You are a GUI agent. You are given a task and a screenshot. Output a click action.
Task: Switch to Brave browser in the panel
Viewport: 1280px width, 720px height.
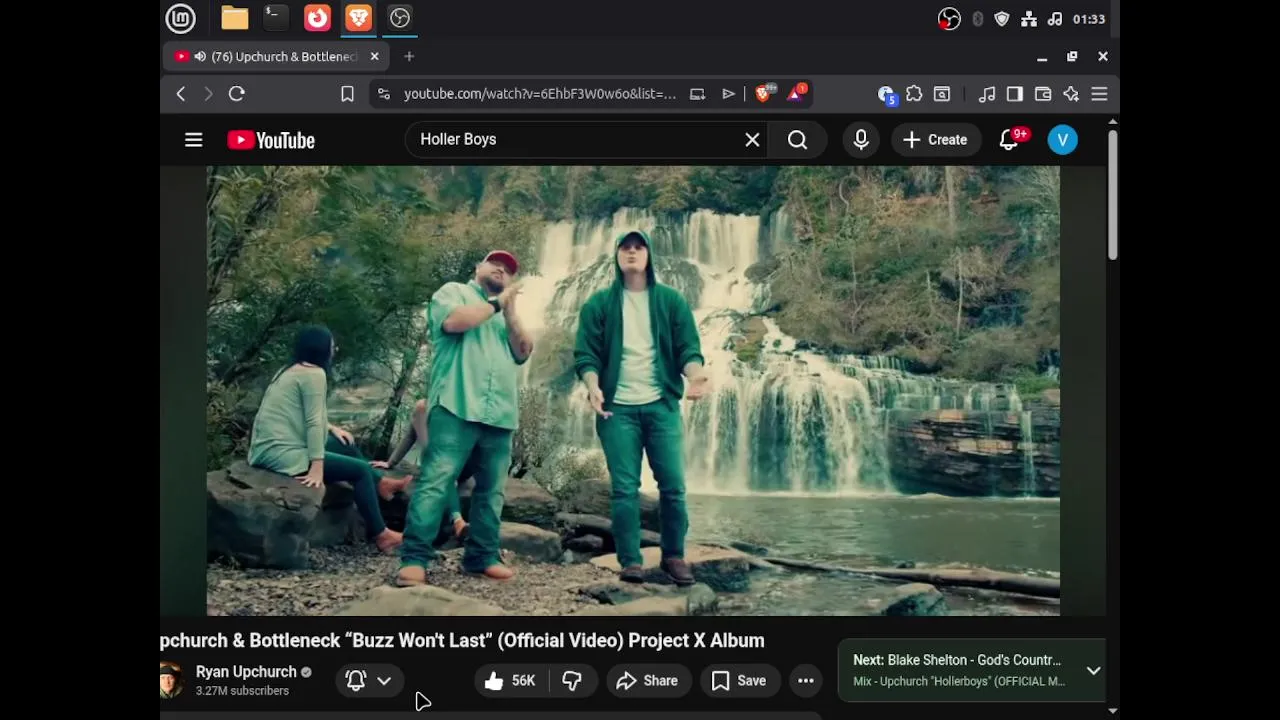(x=358, y=18)
